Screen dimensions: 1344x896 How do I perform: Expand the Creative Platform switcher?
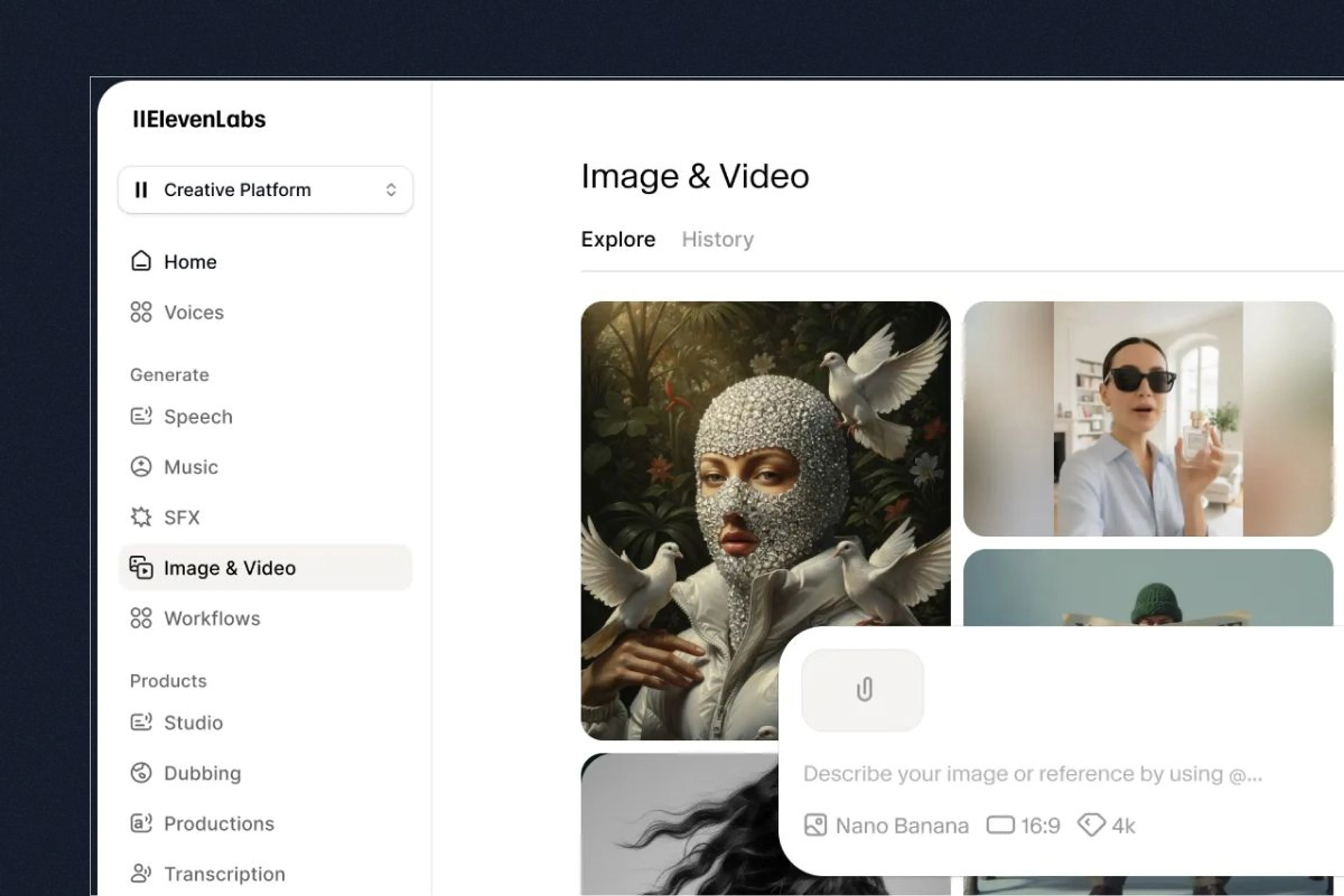(x=265, y=190)
